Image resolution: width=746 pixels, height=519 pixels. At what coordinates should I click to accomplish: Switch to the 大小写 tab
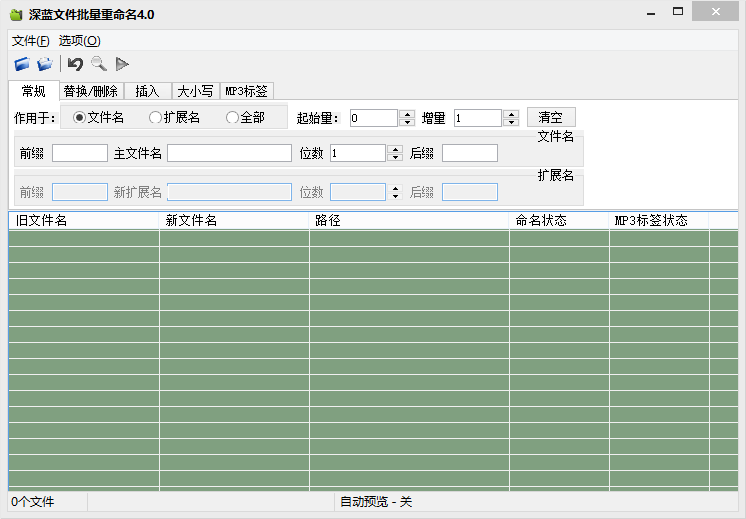coord(195,91)
